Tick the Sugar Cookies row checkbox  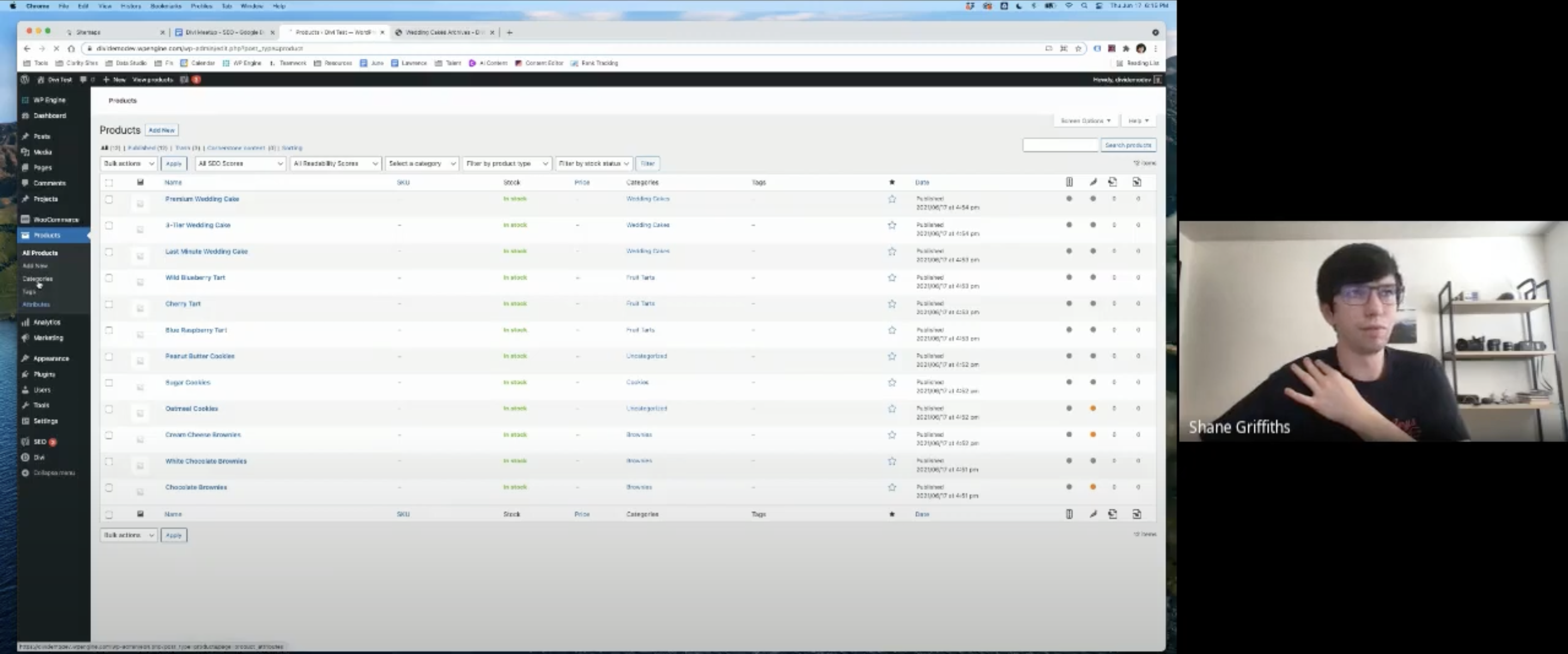tap(109, 383)
